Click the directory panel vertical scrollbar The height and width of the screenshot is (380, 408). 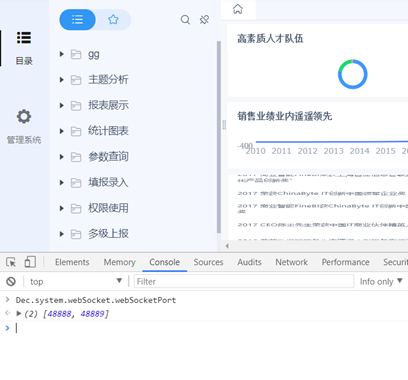click(x=219, y=137)
